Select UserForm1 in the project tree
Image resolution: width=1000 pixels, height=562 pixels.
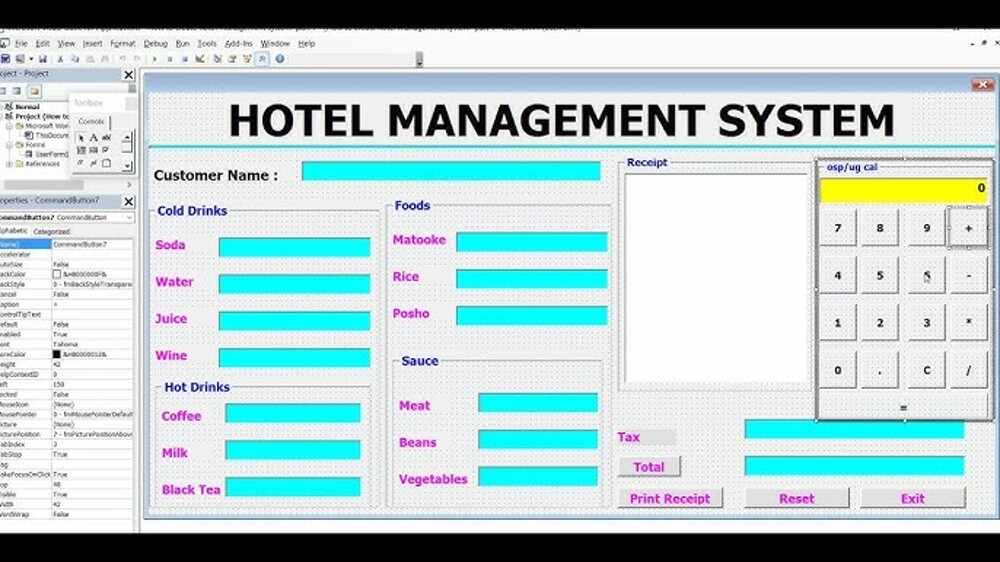coord(52,154)
